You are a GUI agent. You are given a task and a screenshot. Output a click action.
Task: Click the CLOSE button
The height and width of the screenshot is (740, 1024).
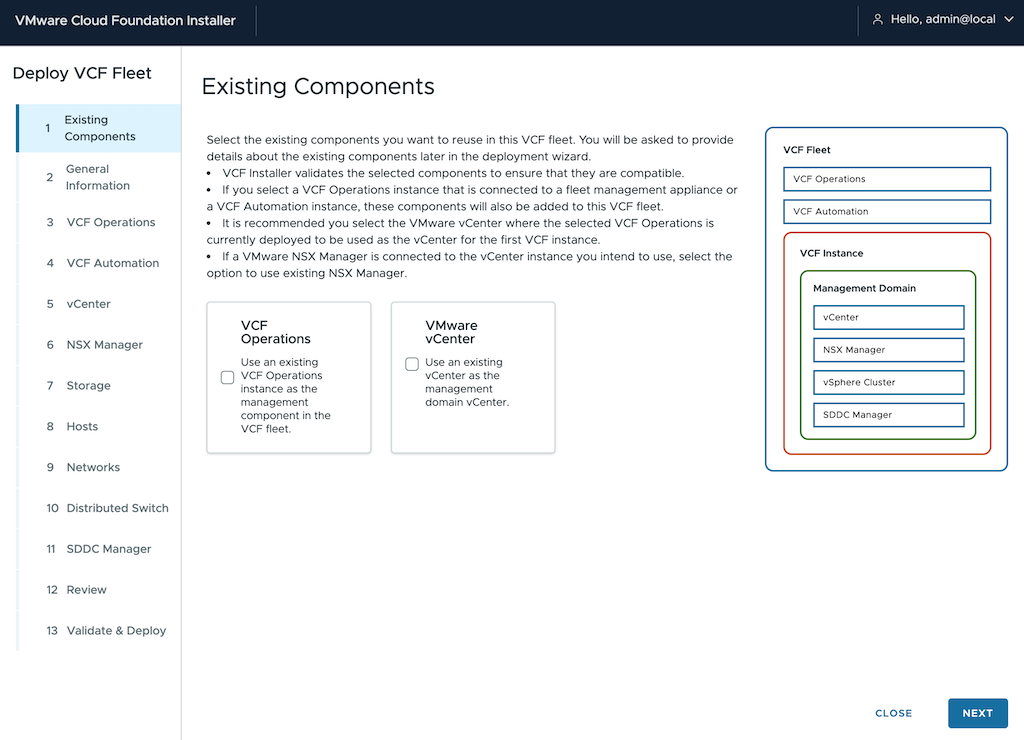pos(893,713)
